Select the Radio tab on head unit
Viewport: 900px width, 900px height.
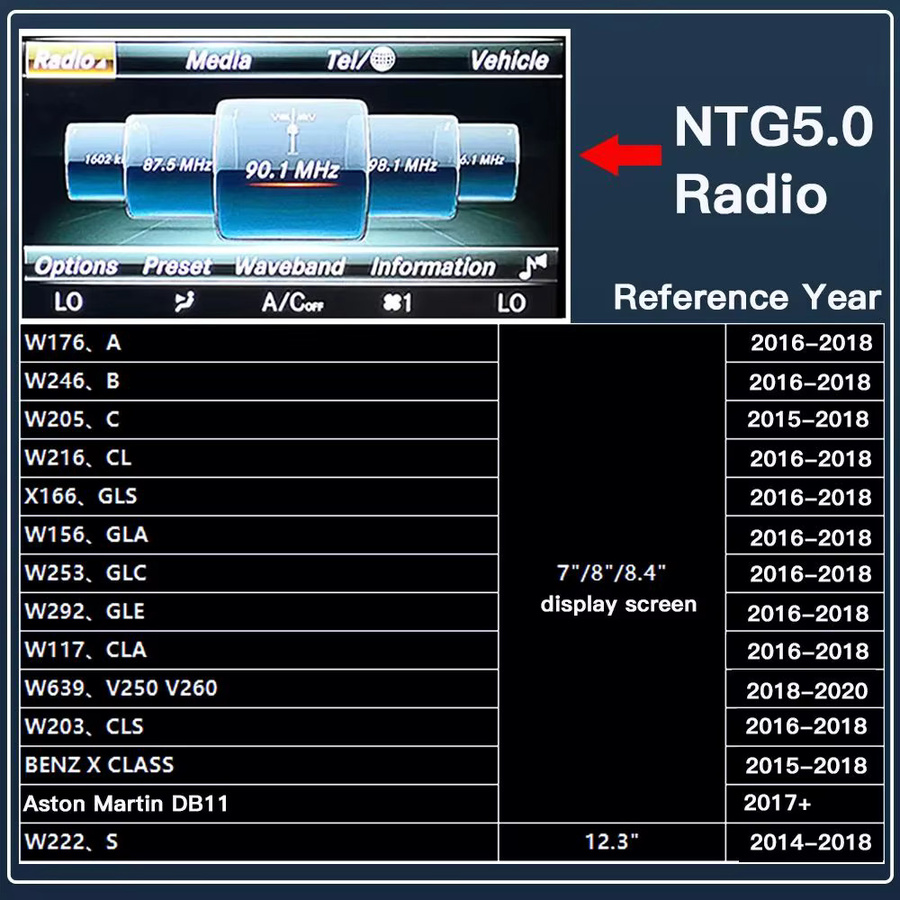[70, 59]
